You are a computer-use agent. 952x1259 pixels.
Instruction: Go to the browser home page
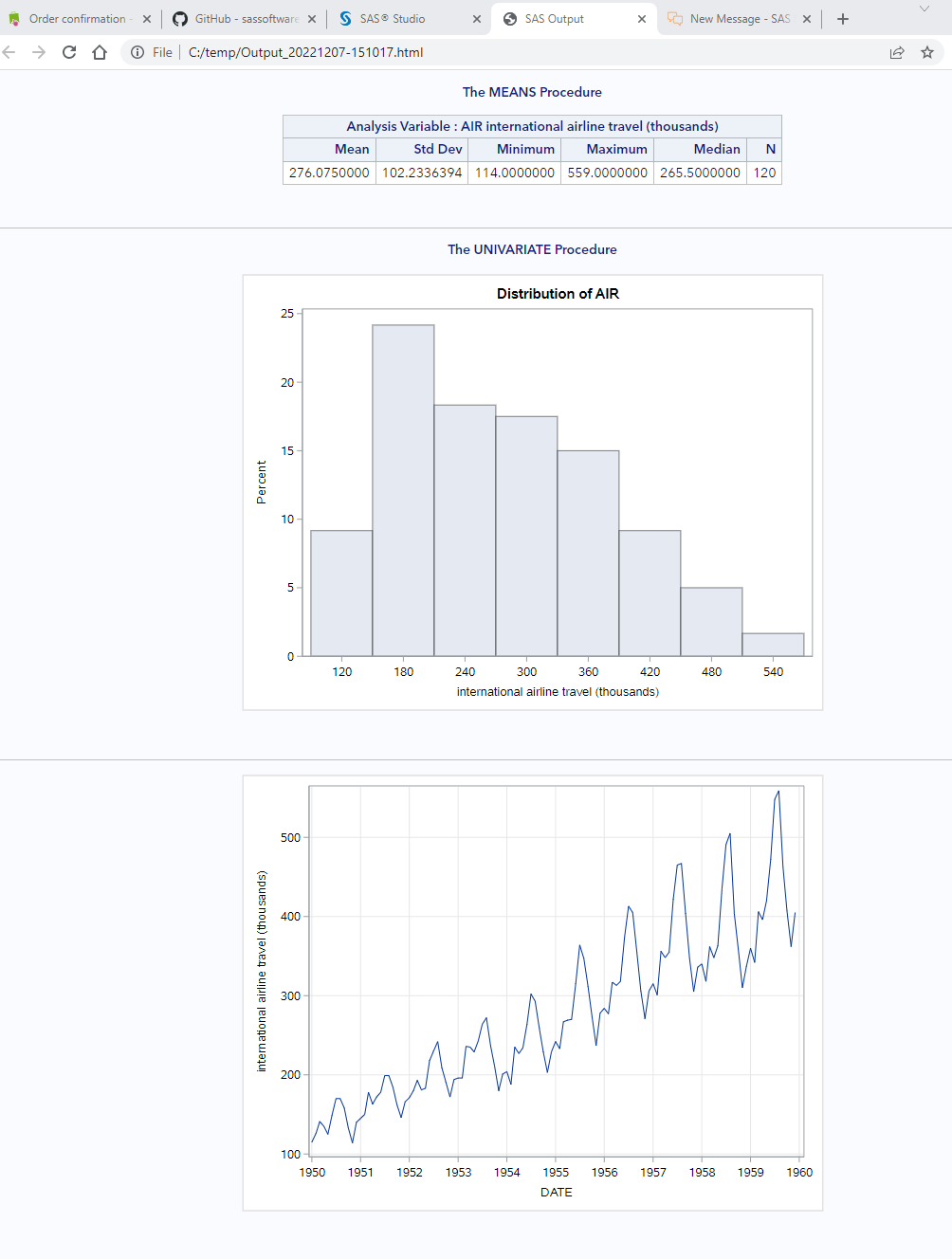(100, 52)
